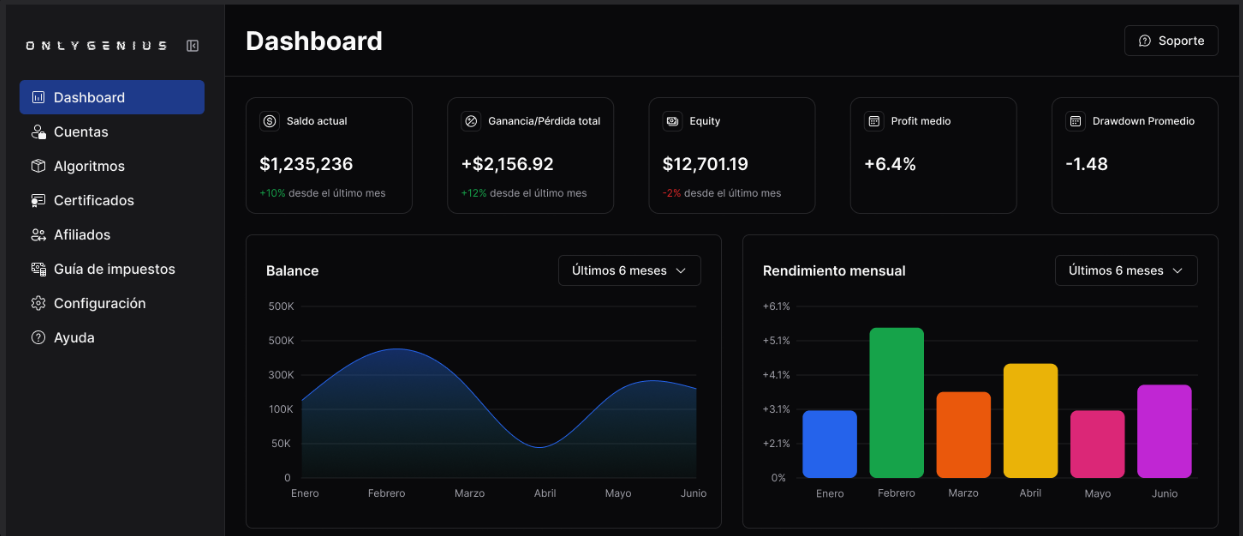
Task: Click the Algoritmos cube icon
Action: pyautogui.click(x=38, y=166)
